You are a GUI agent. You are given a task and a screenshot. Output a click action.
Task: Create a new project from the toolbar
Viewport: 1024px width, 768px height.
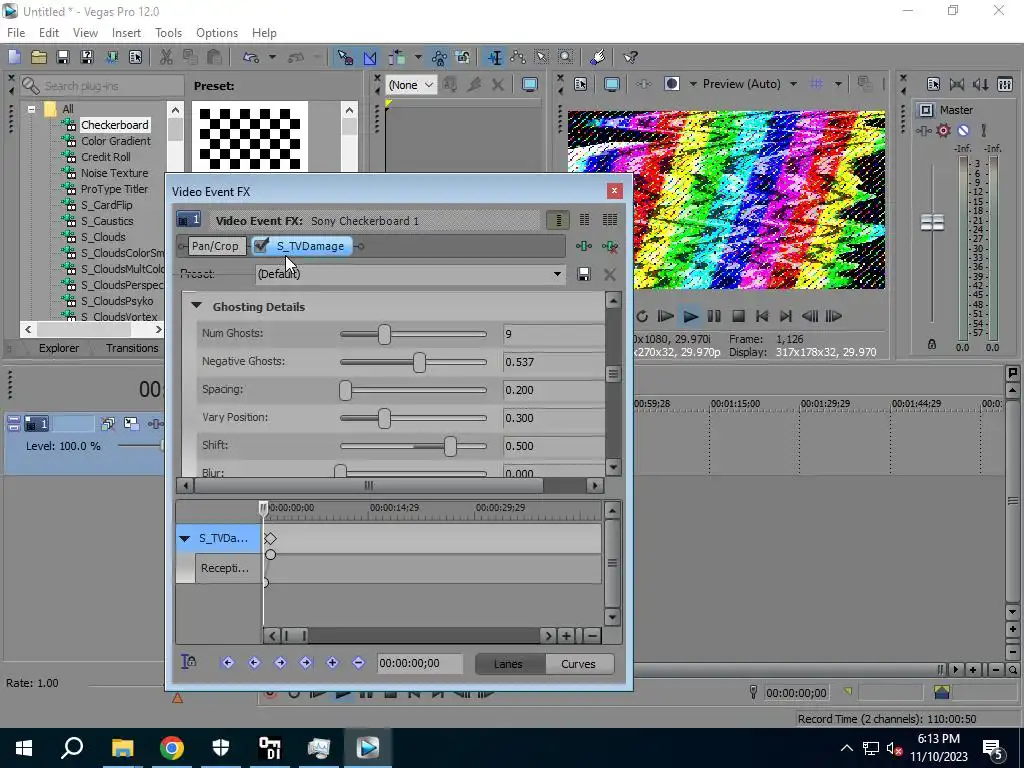(14, 57)
